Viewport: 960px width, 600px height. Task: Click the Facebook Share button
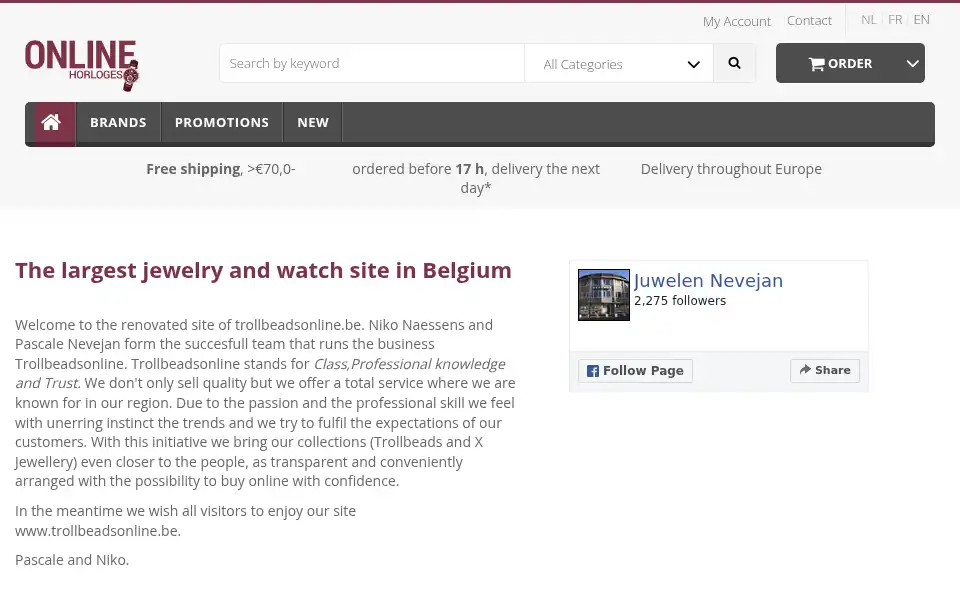[825, 370]
